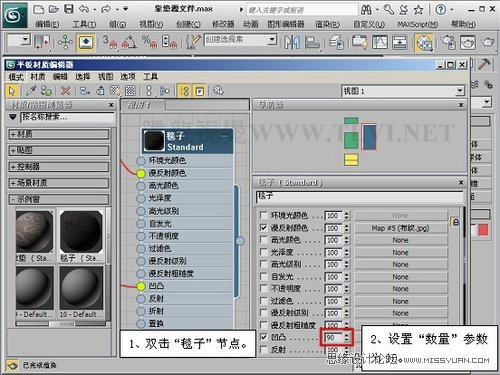The width and height of the screenshot is (500, 375).
Task: Expand the 场景材质 category in browser
Action: [59, 183]
